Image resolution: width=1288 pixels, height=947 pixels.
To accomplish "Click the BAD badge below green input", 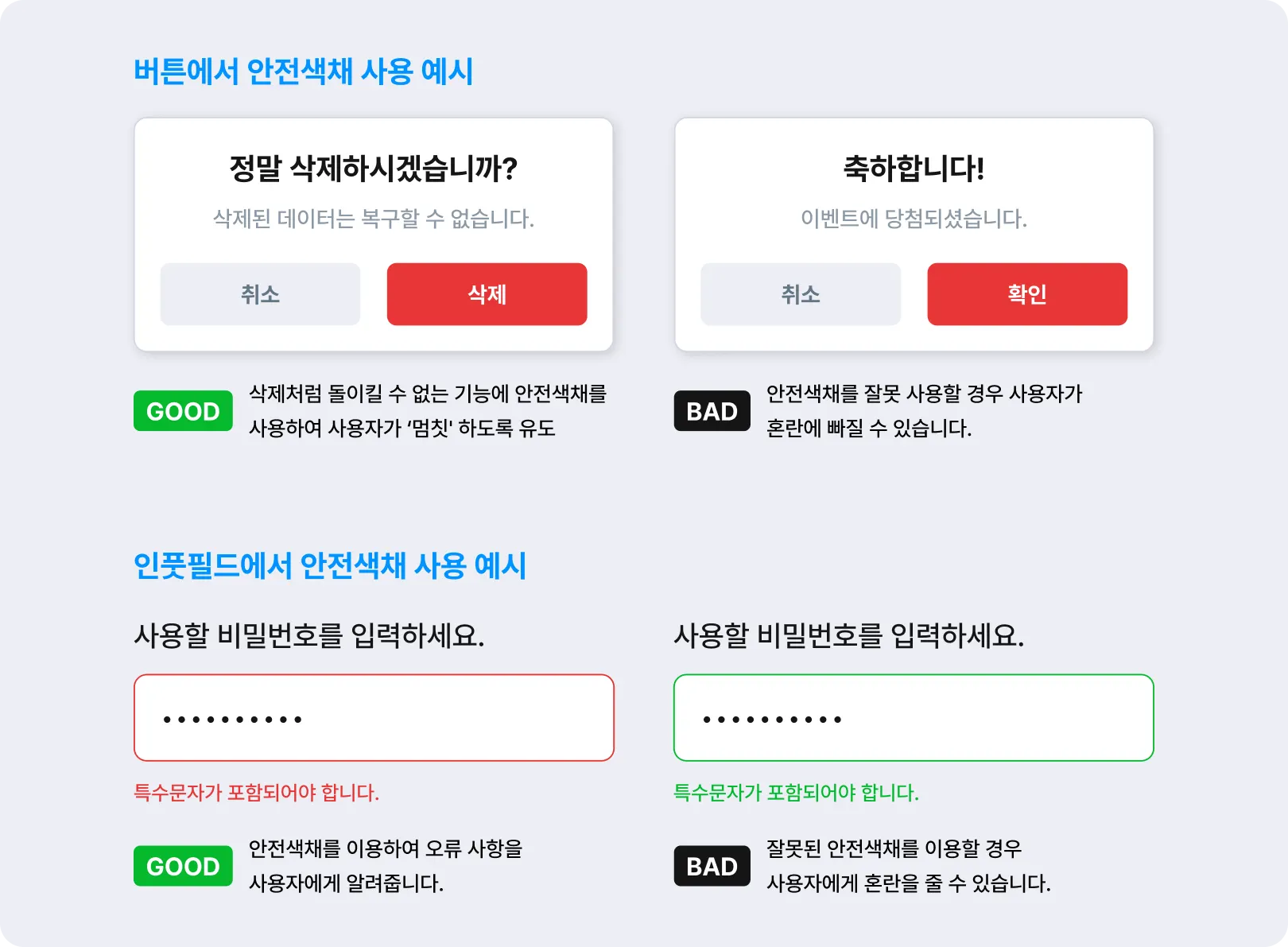I will click(x=712, y=866).
